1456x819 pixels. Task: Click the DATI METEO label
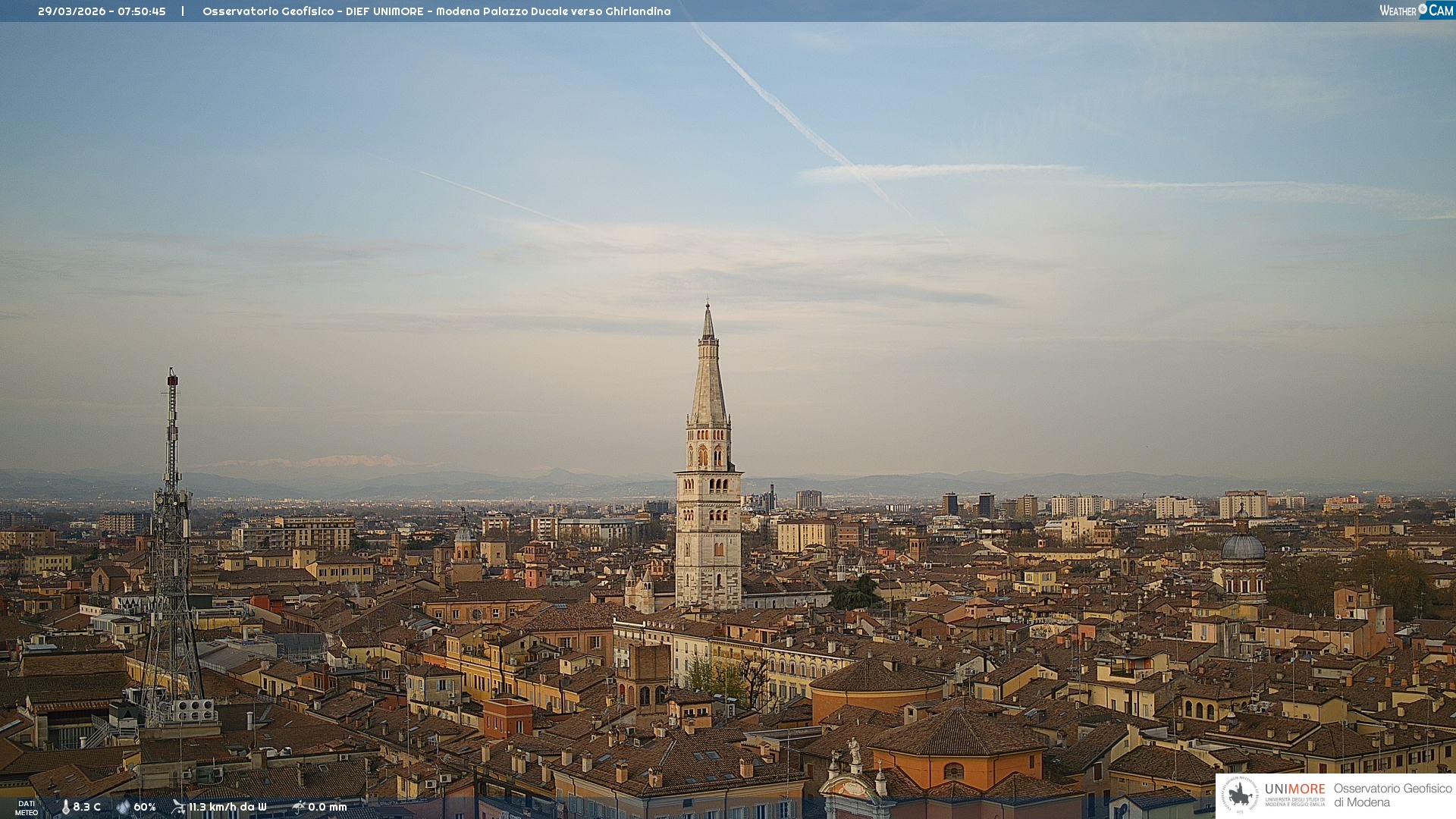click(27, 808)
